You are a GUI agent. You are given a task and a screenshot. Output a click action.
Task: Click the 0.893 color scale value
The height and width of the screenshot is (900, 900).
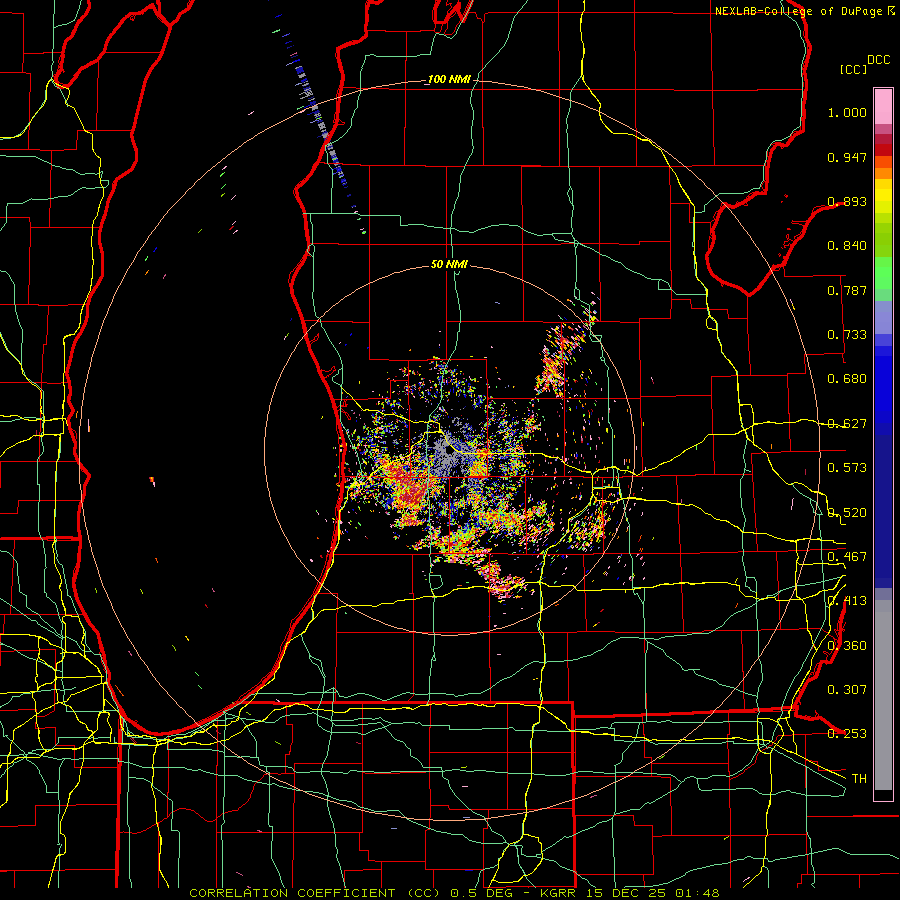(847, 201)
